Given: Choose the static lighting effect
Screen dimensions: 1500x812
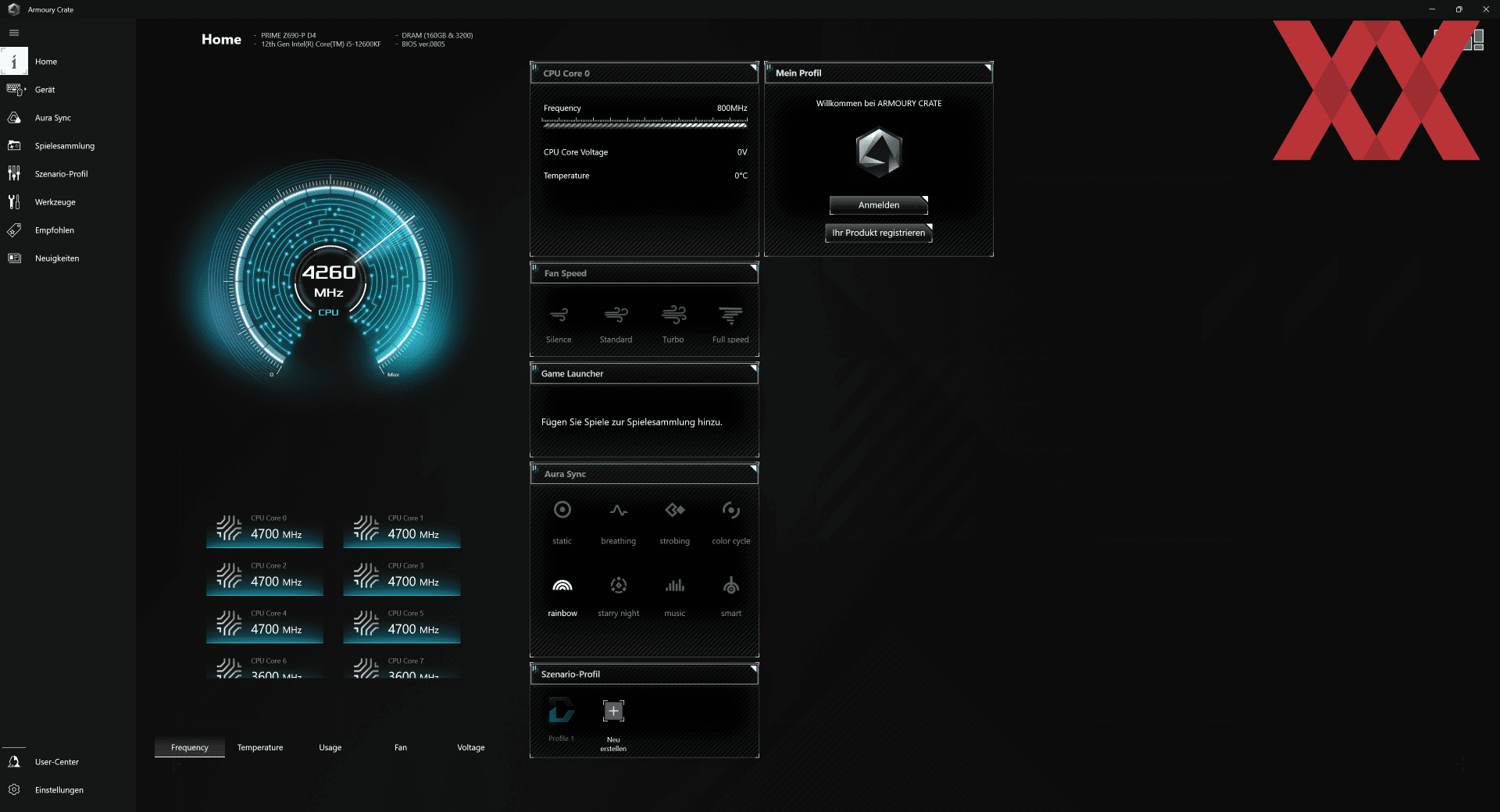Looking at the screenshot, I should [562, 522].
